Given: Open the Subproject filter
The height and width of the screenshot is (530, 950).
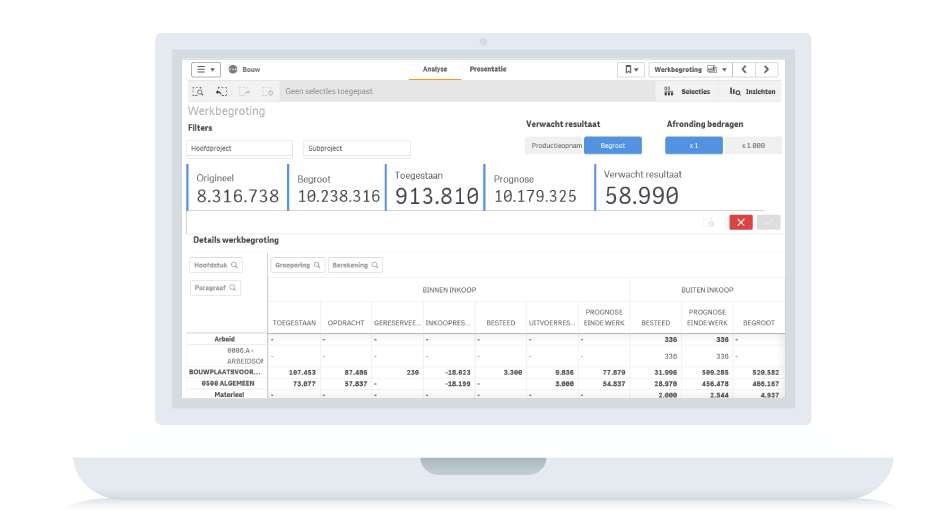Looking at the screenshot, I should [x=356, y=148].
